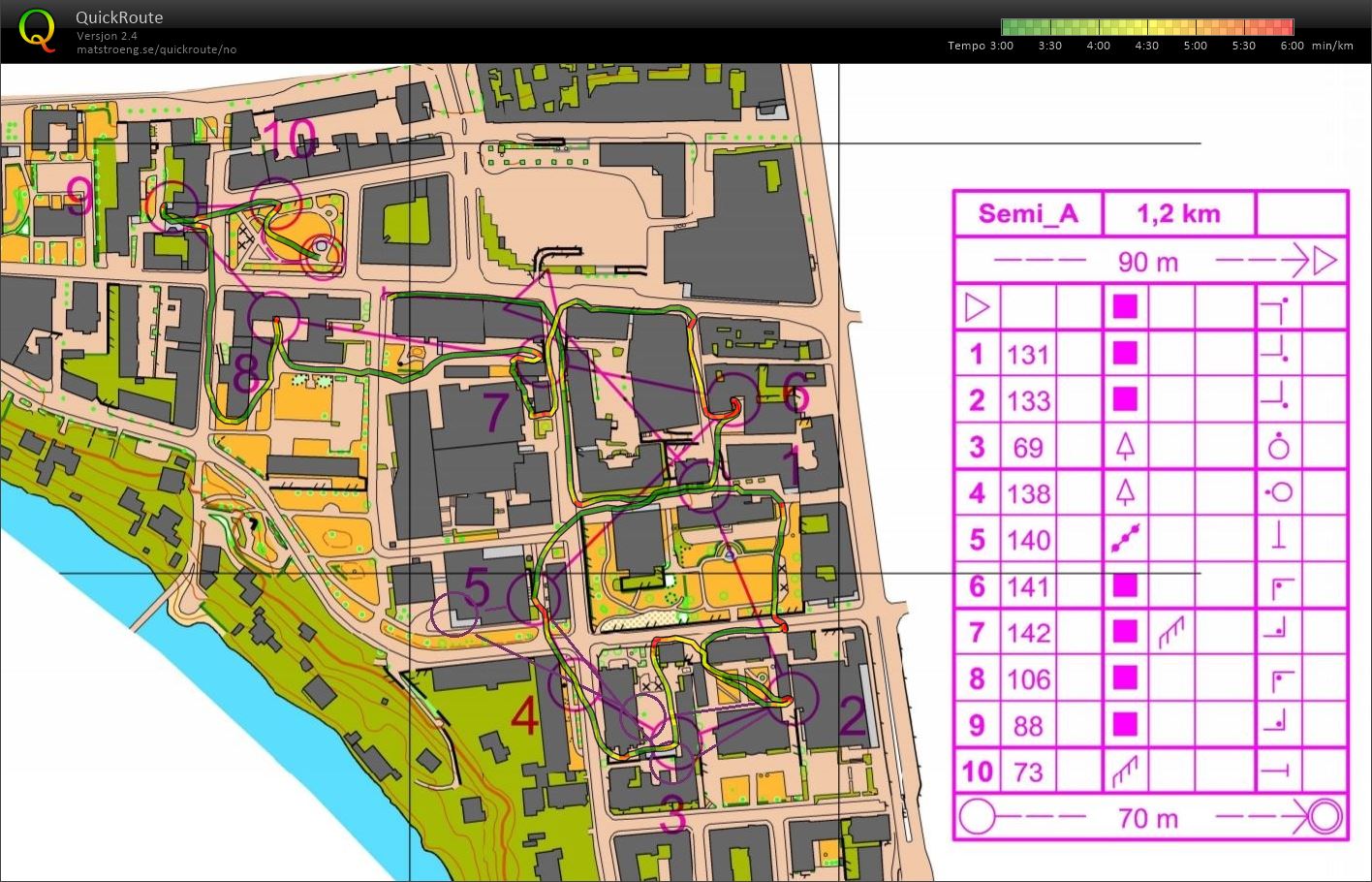Click control code 142 cell
Screen dimensions: 1372x882
1028,632
